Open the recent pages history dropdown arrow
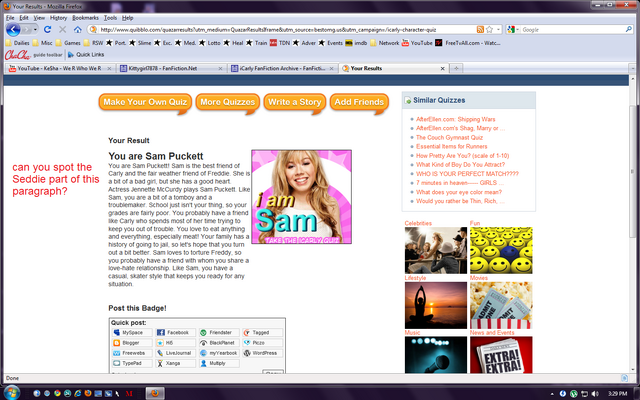Viewport: 640px width, 400px height. point(36,30)
